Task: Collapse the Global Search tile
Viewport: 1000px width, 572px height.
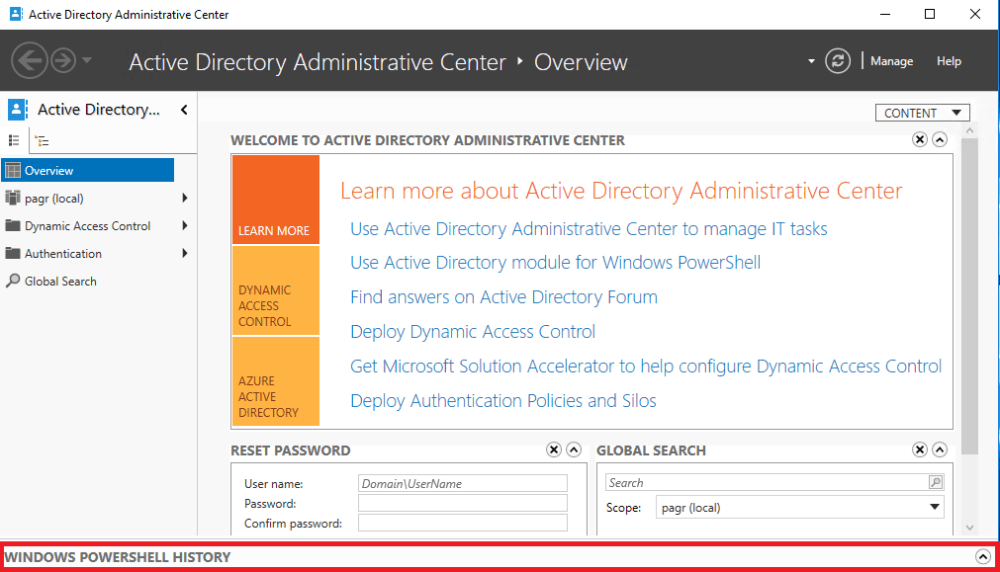Action: pyautogui.click(x=939, y=450)
